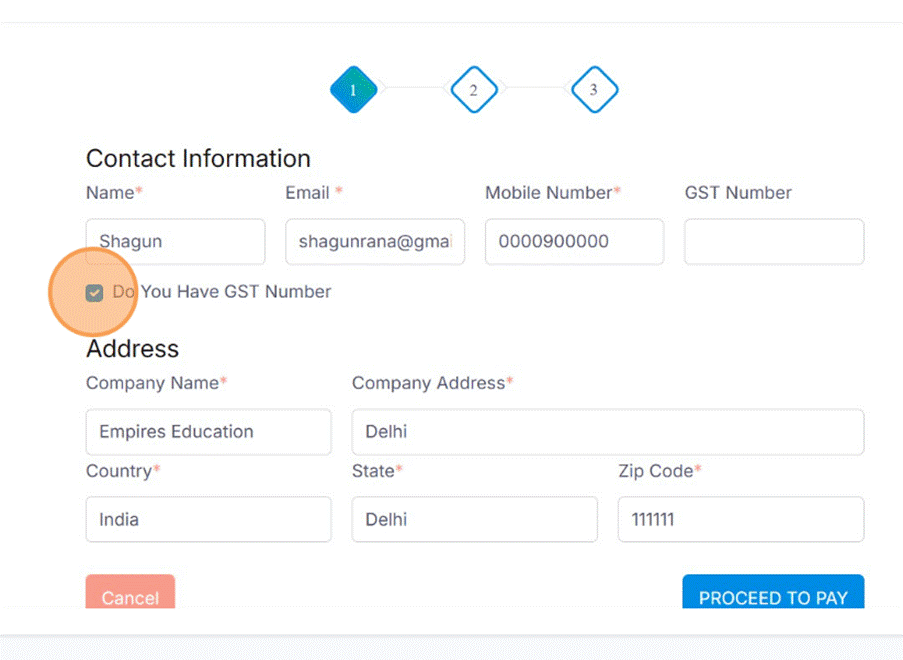Click the Company Address field showing Delhi

coord(607,432)
